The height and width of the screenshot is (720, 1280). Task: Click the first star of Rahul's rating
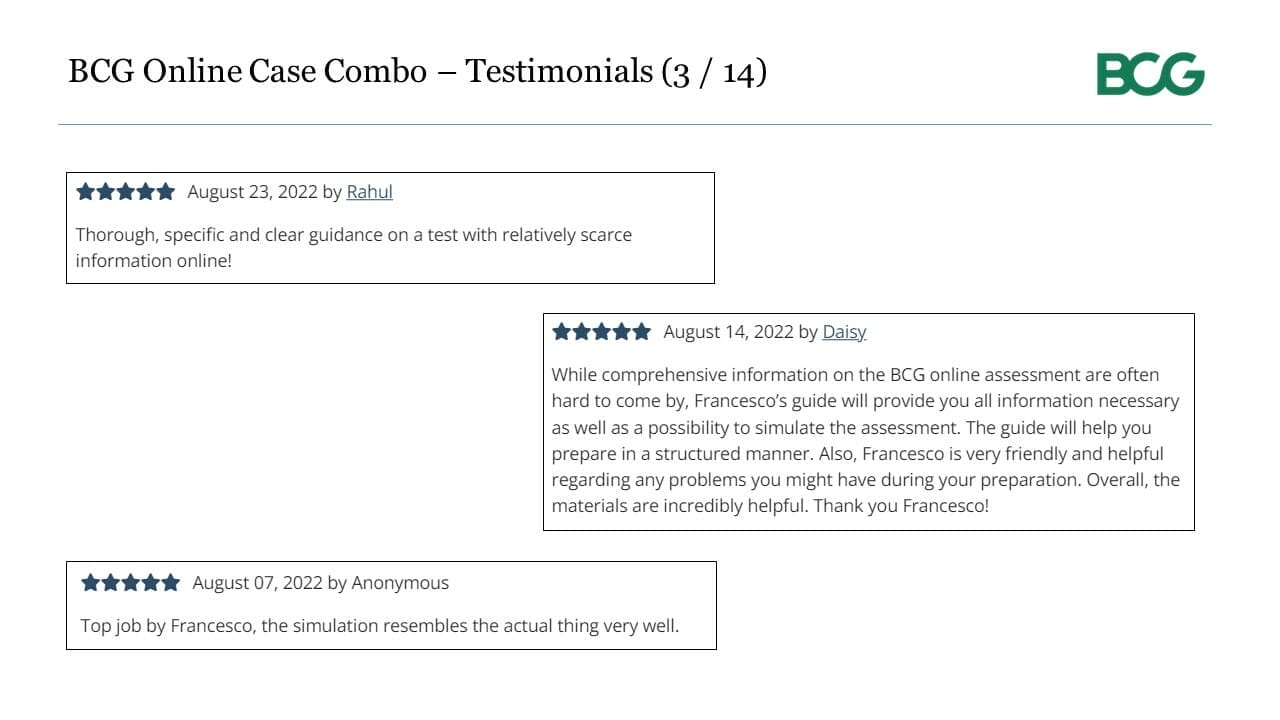click(86, 191)
